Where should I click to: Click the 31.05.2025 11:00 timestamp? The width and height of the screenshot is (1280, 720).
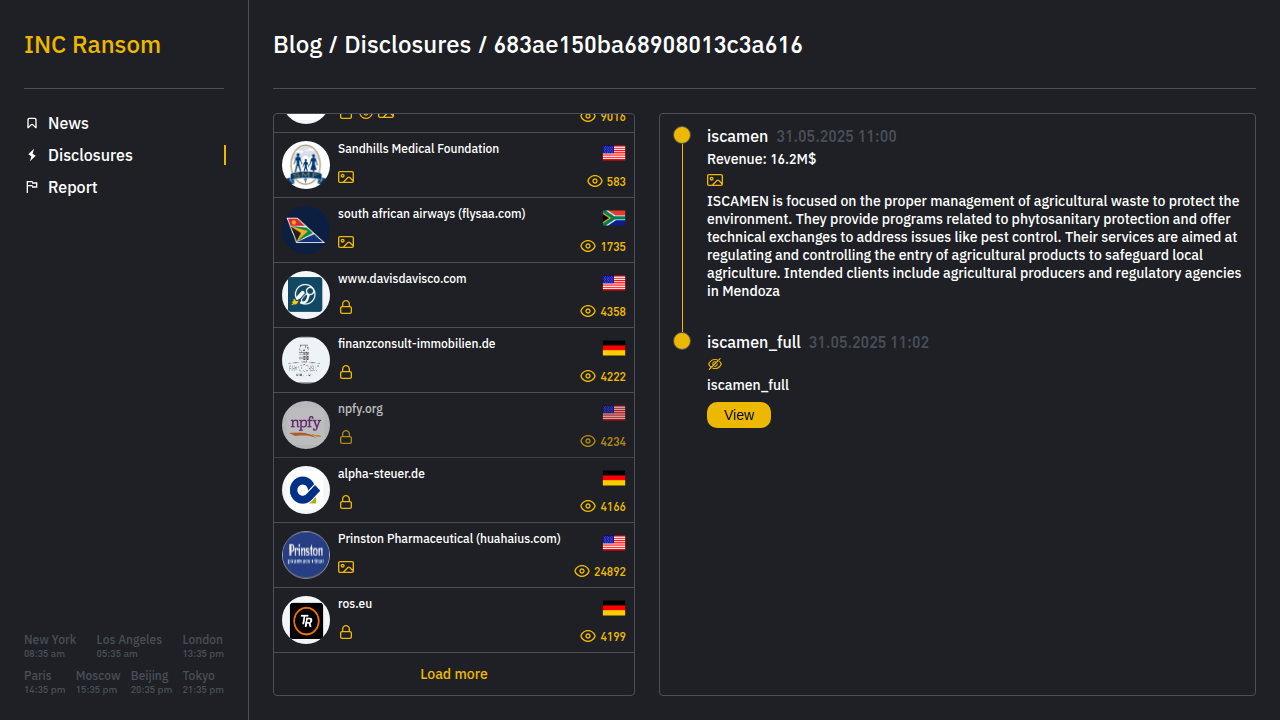pos(836,137)
